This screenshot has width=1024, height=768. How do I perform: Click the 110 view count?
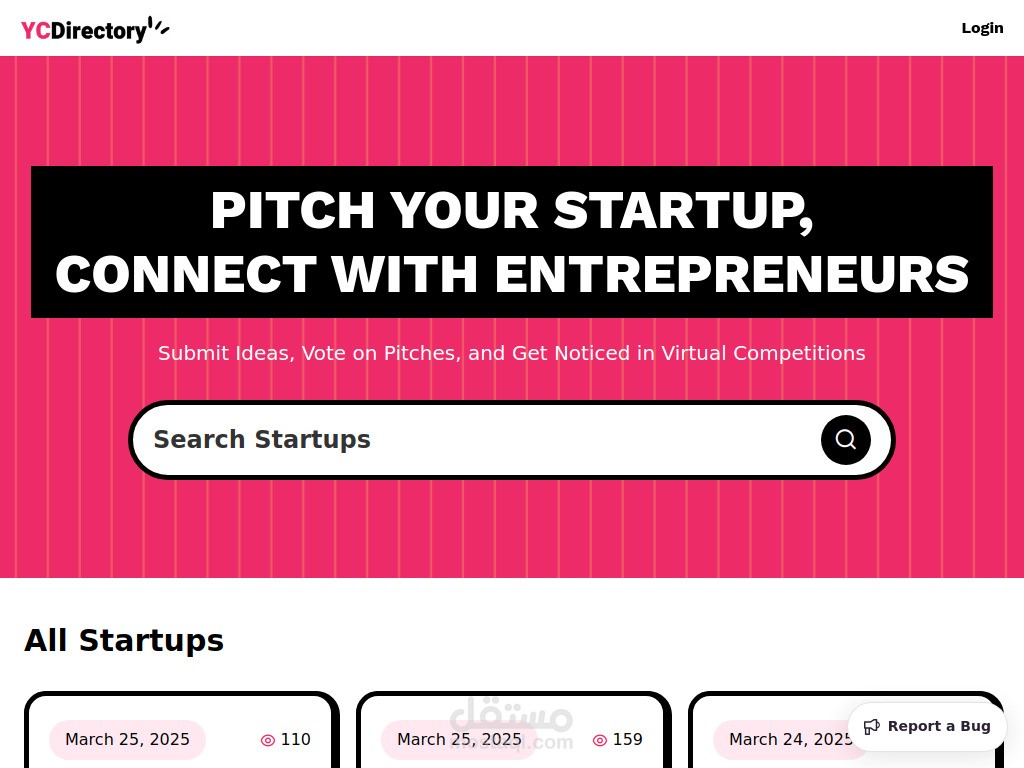[x=295, y=740]
